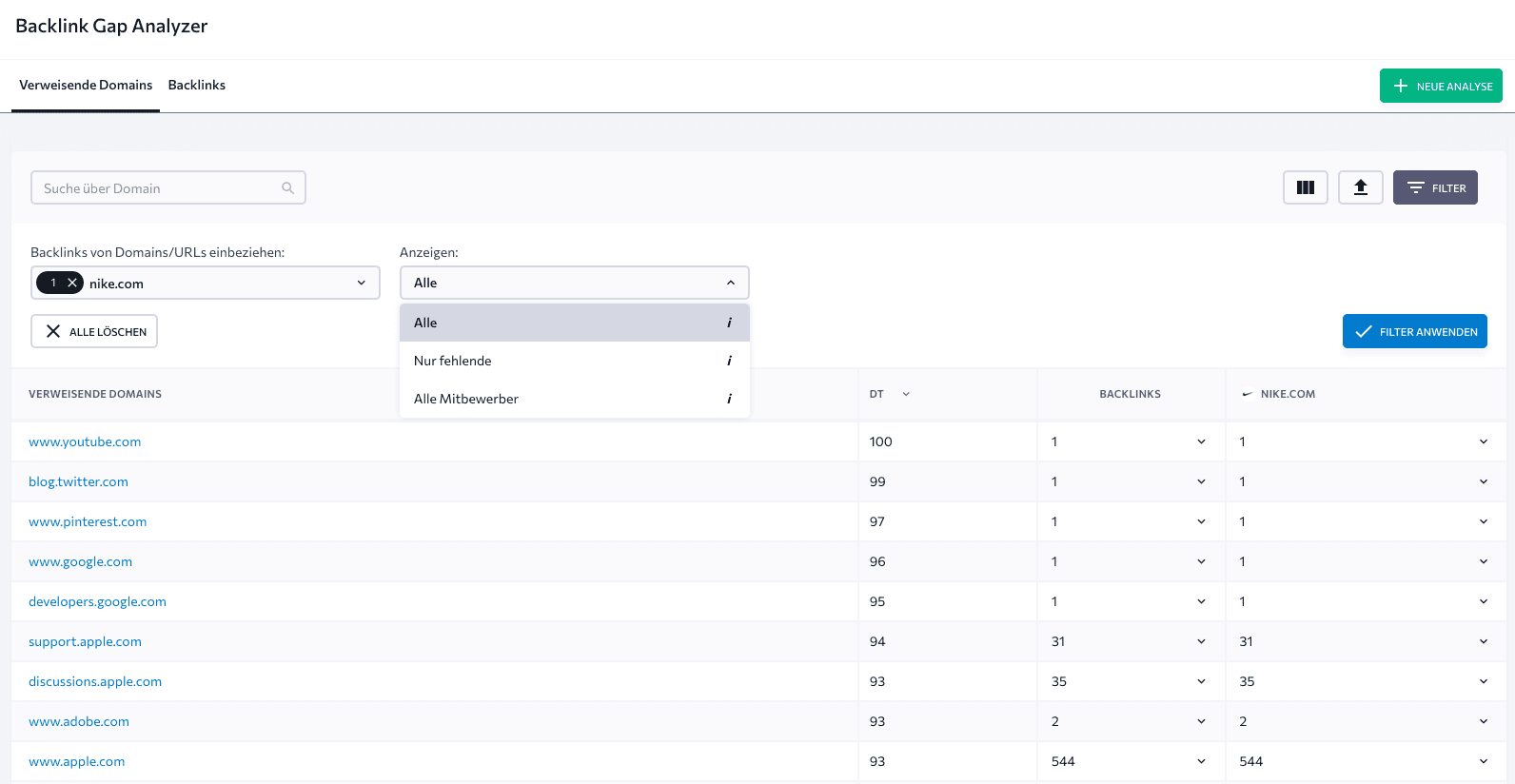The height and width of the screenshot is (784, 1515).
Task: Choose Alle Mitbewerber in the dropdown list
Action: tap(575, 399)
